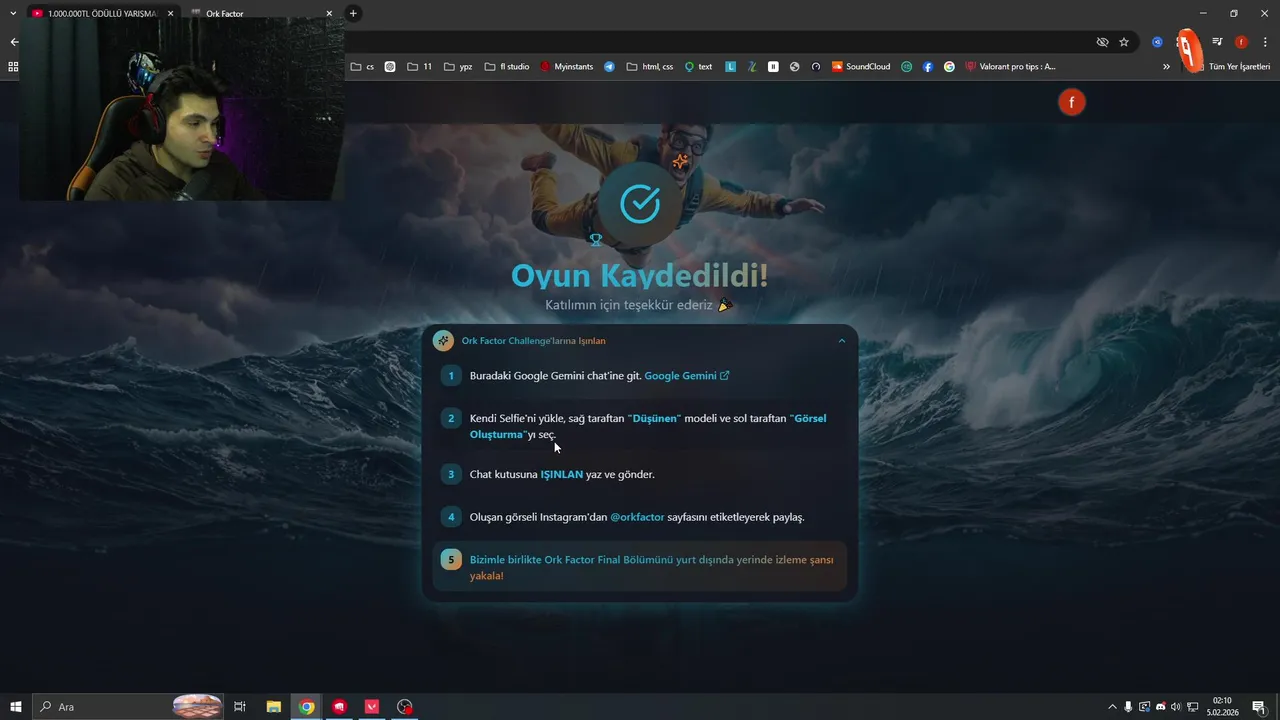This screenshot has width=1280, height=720.
Task: Click the 'Oyun Kaydedildi!' heading
Action: point(640,276)
